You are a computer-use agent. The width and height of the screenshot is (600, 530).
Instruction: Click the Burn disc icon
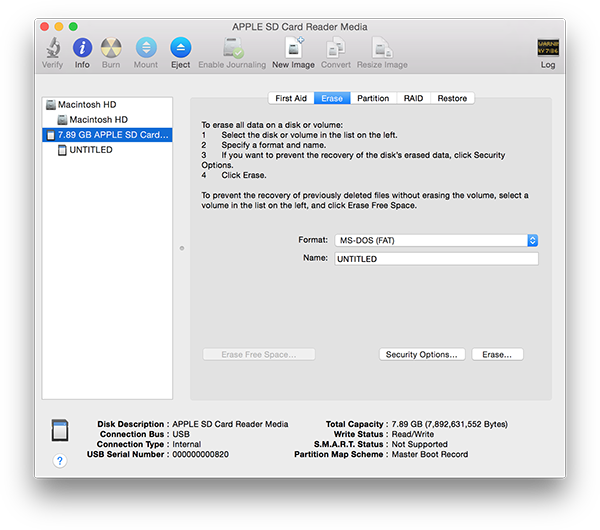point(112,48)
